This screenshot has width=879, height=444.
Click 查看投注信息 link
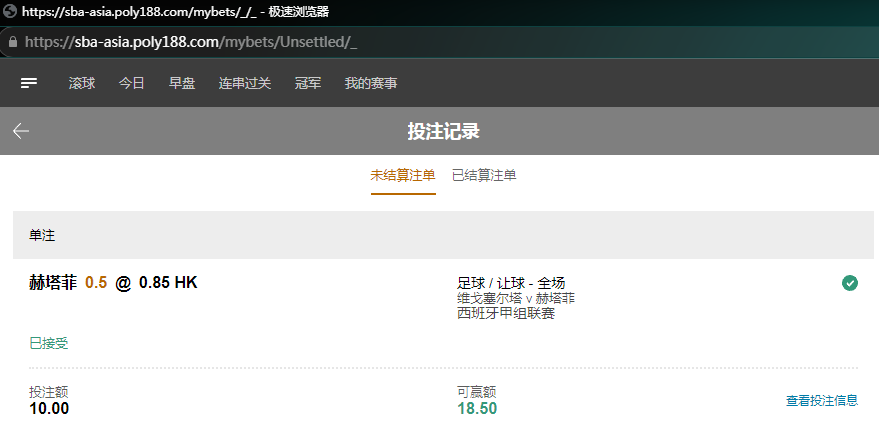tap(822, 401)
